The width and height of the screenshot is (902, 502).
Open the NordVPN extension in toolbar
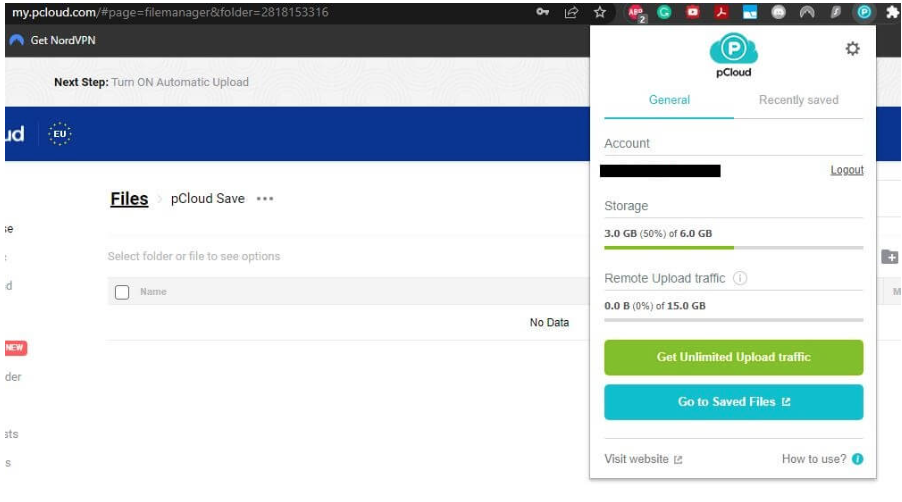point(807,12)
